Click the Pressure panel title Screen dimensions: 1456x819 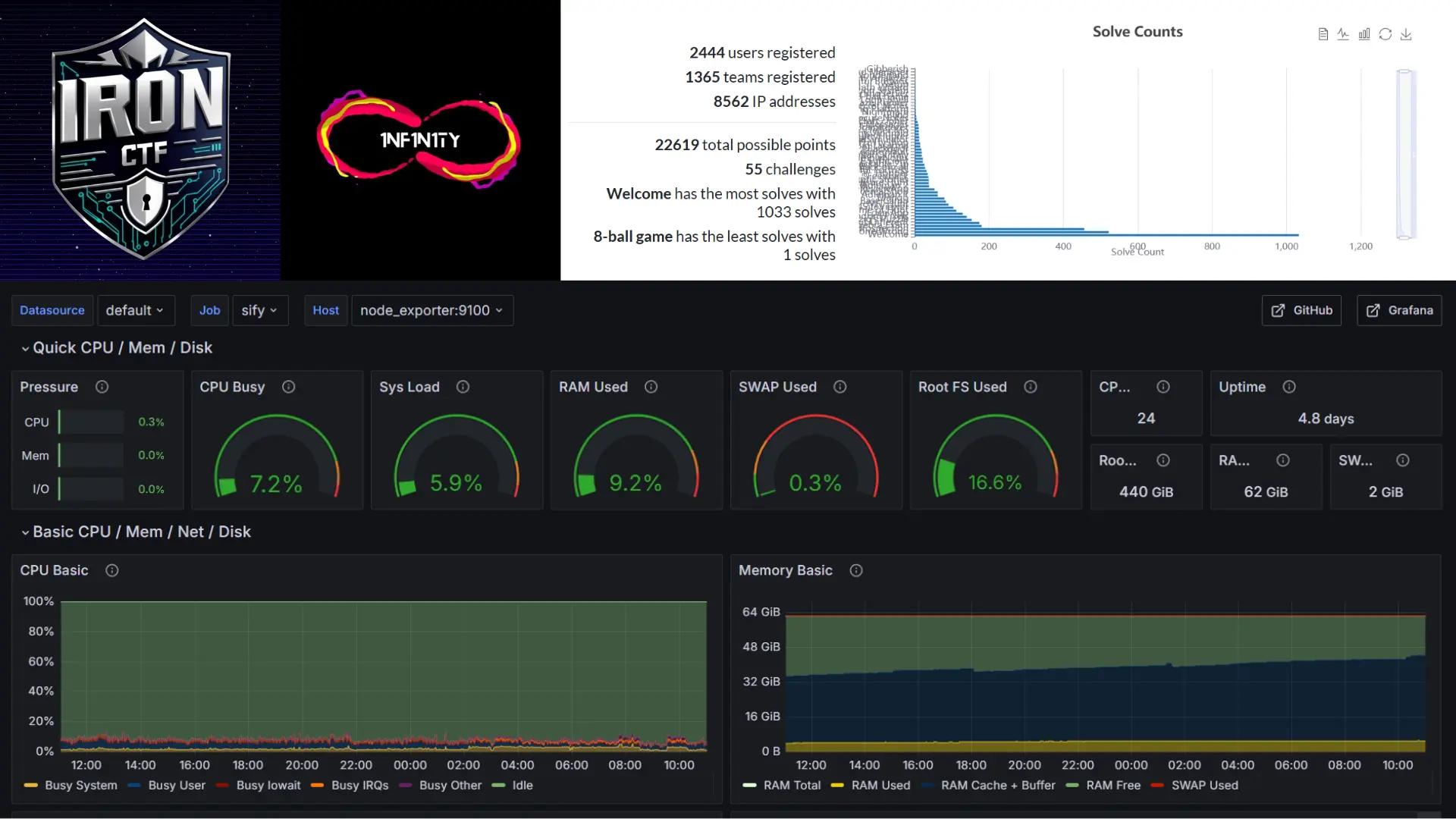[x=49, y=387]
